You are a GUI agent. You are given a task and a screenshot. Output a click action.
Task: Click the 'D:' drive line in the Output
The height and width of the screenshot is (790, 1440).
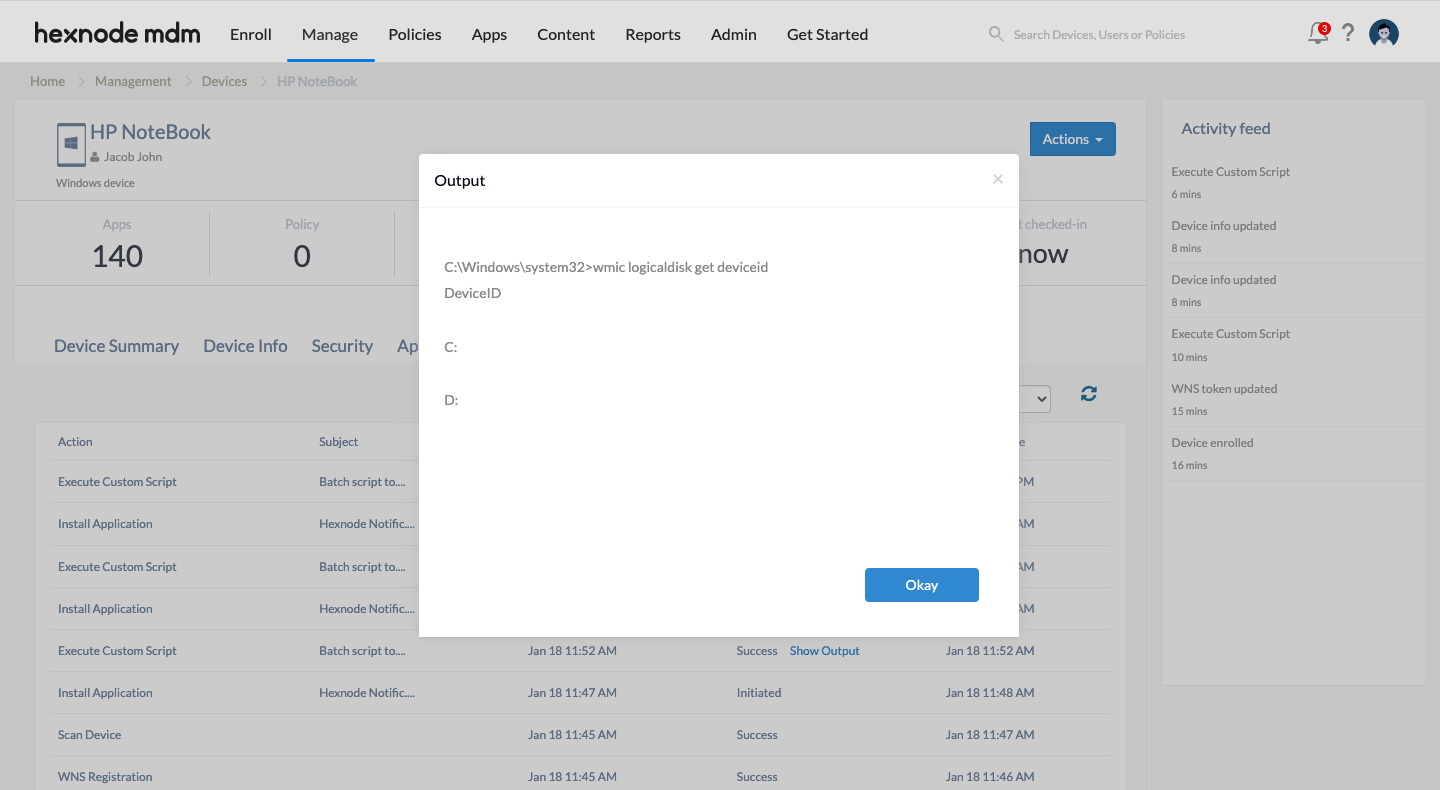[451, 400]
